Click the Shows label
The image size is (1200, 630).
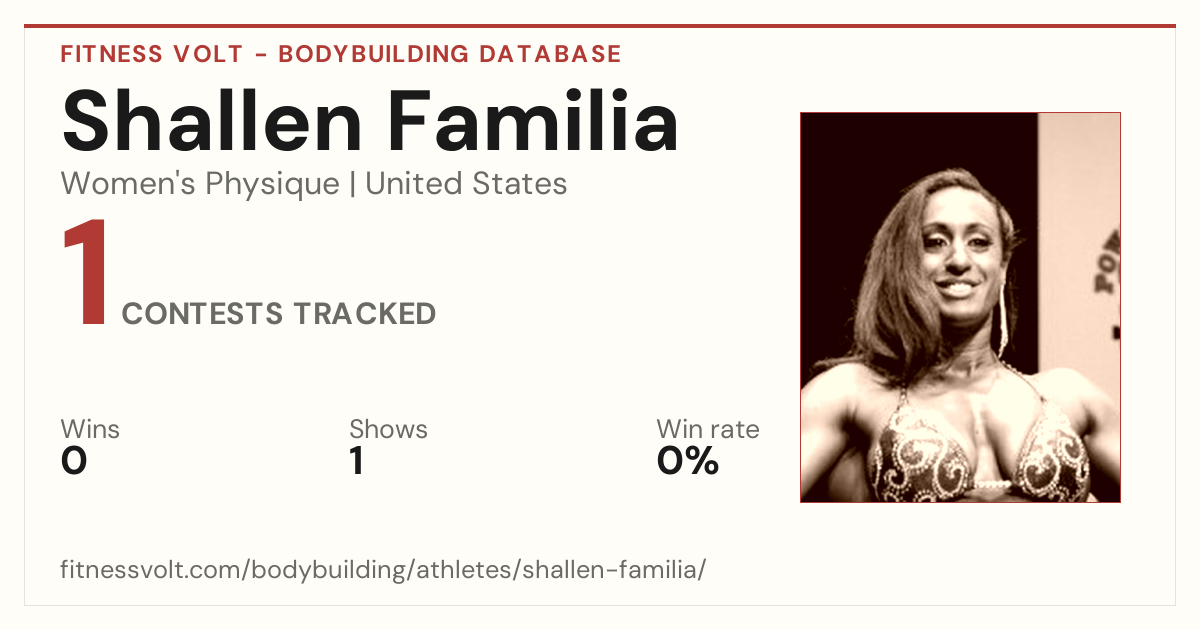pos(388,430)
